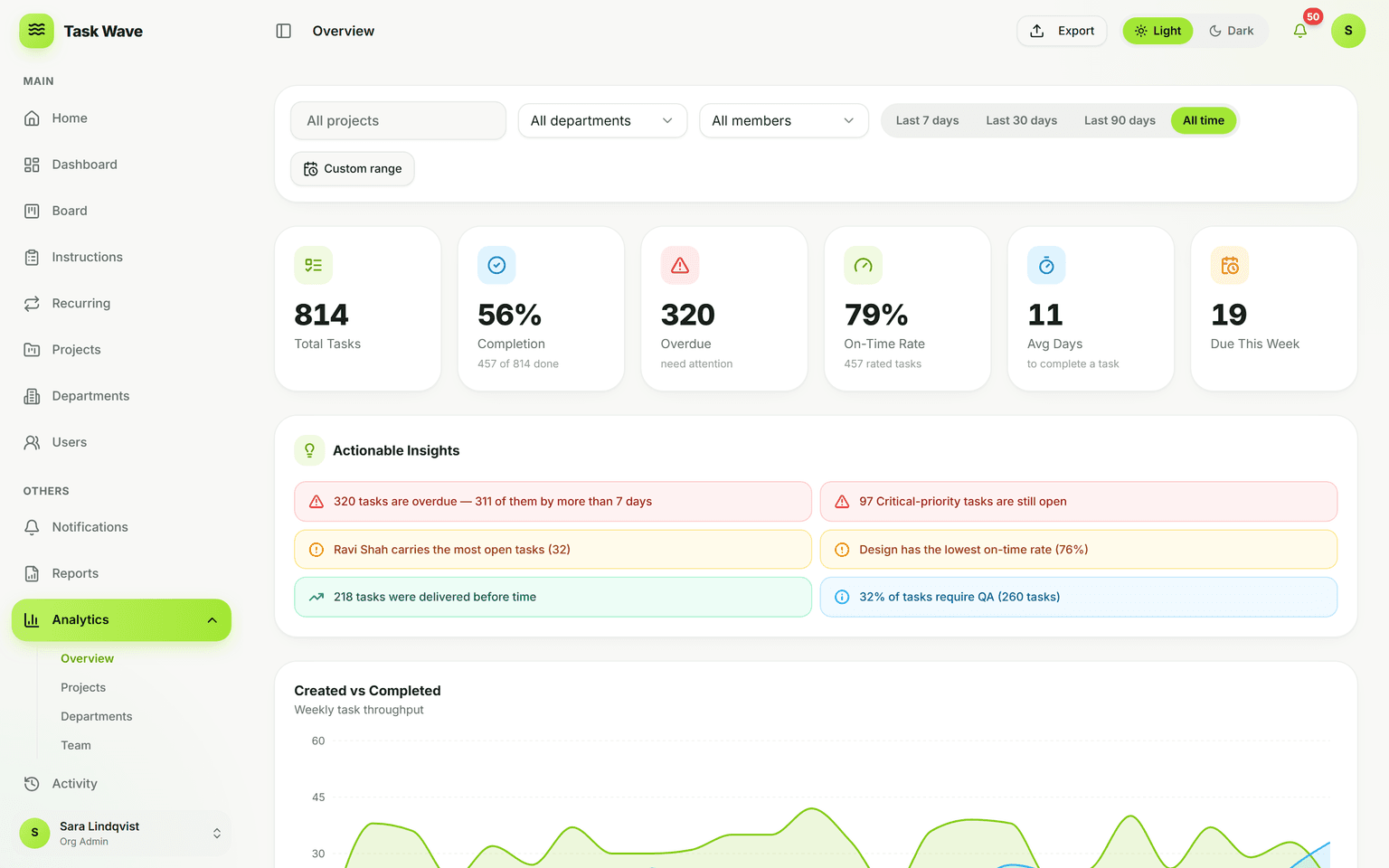The height and width of the screenshot is (868, 1389).
Task: Click the 'Weekly task throughput' subtitle
Action: (x=359, y=710)
